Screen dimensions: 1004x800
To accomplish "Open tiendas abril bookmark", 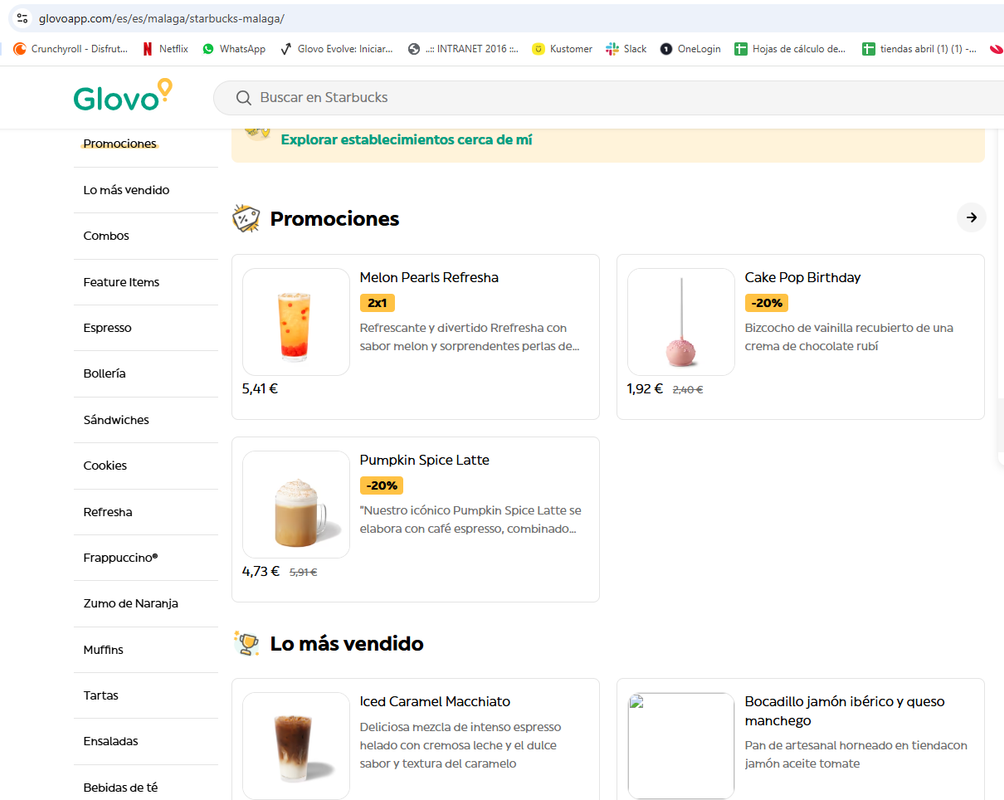I will point(919,49).
